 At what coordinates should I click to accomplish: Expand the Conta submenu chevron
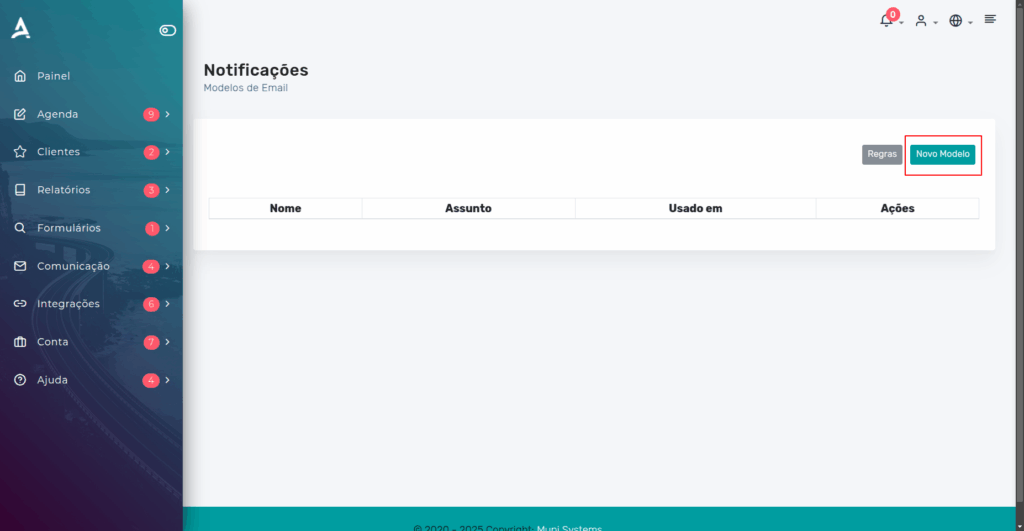click(x=168, y=342)
